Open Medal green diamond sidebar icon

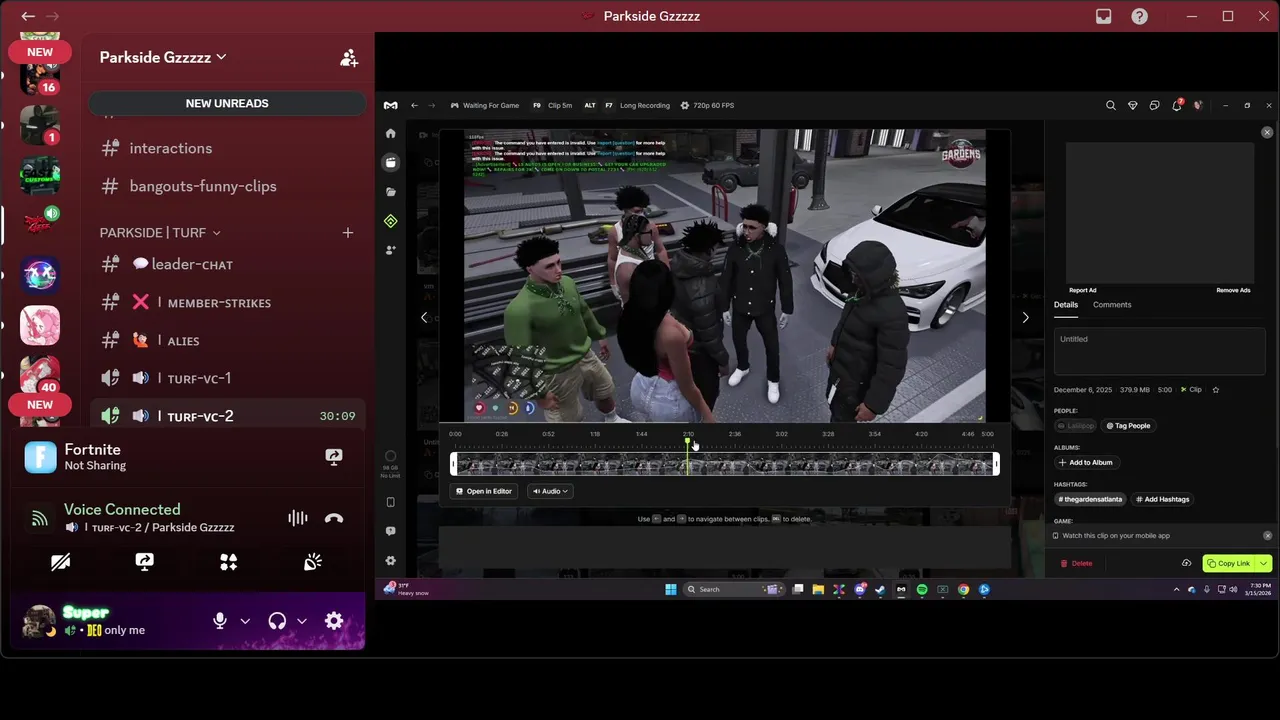(x=390, y=221)
